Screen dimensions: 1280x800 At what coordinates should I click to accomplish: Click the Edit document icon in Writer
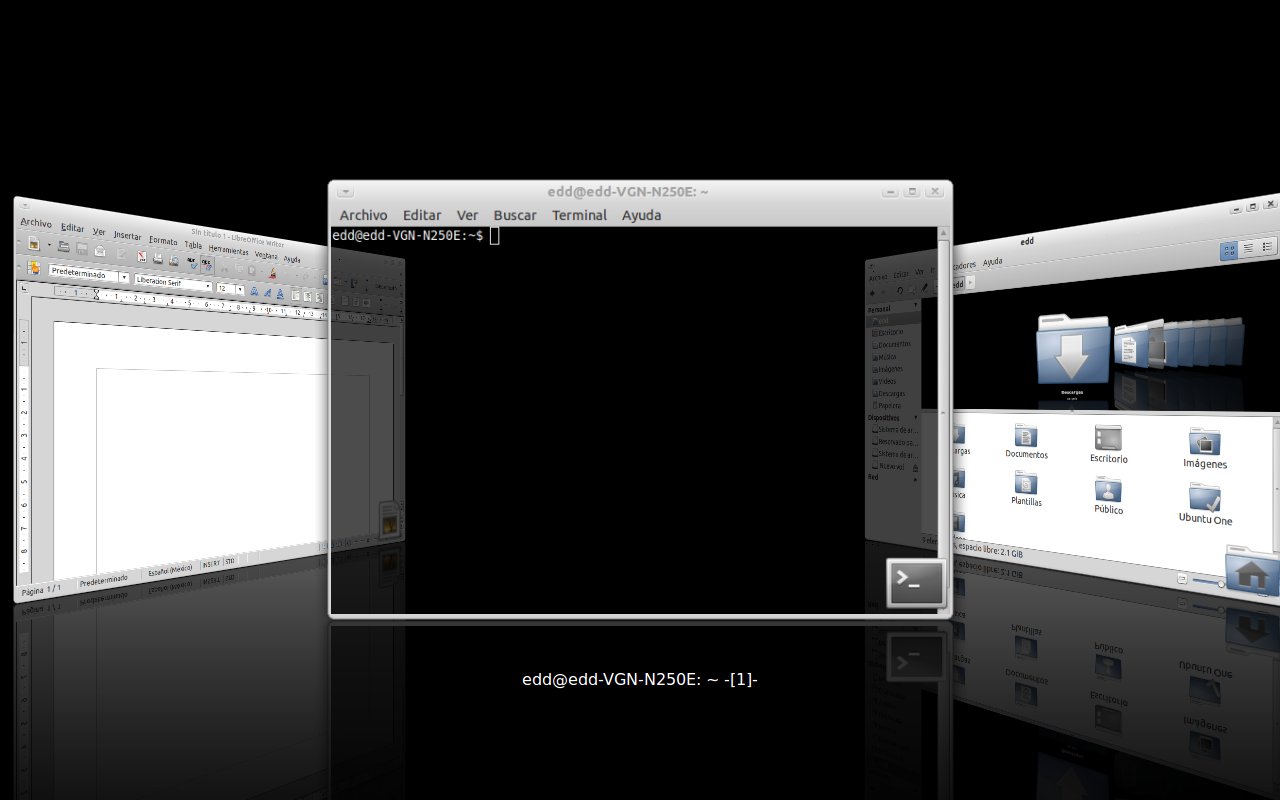[121, 253]
